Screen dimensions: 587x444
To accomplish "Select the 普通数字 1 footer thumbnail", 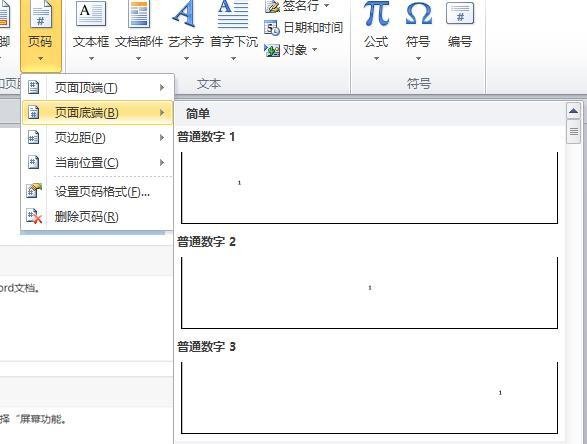I will [369, 188].
